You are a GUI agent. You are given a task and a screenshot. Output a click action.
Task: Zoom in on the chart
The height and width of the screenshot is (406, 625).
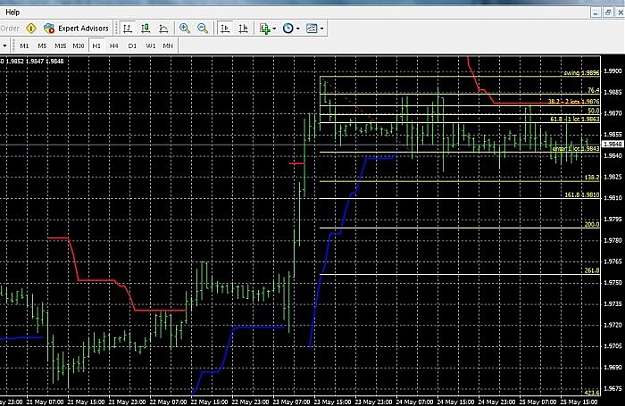(185, 28)
